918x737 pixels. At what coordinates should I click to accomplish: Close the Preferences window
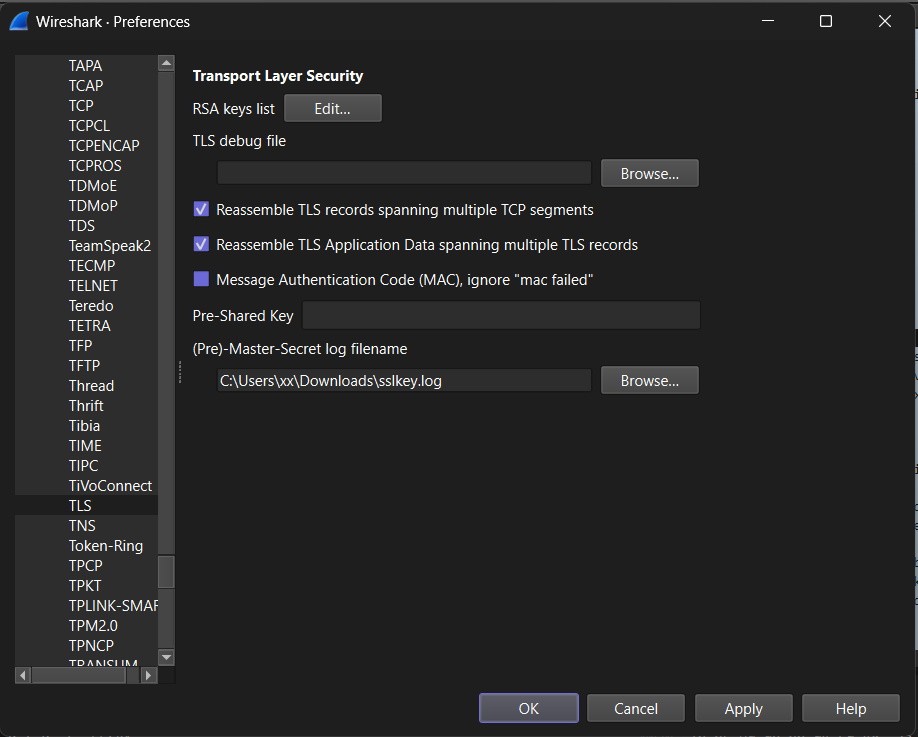tap(885, 22)
